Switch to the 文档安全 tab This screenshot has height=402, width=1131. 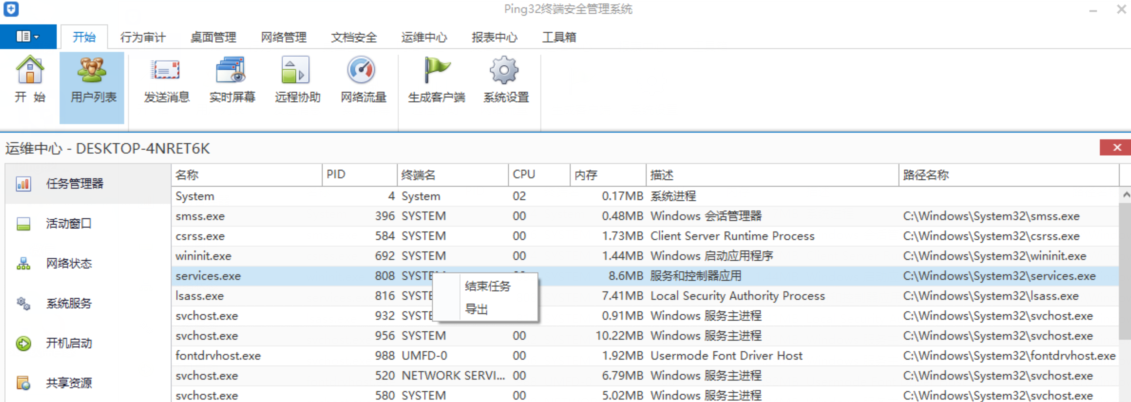(x=353, y=38)
